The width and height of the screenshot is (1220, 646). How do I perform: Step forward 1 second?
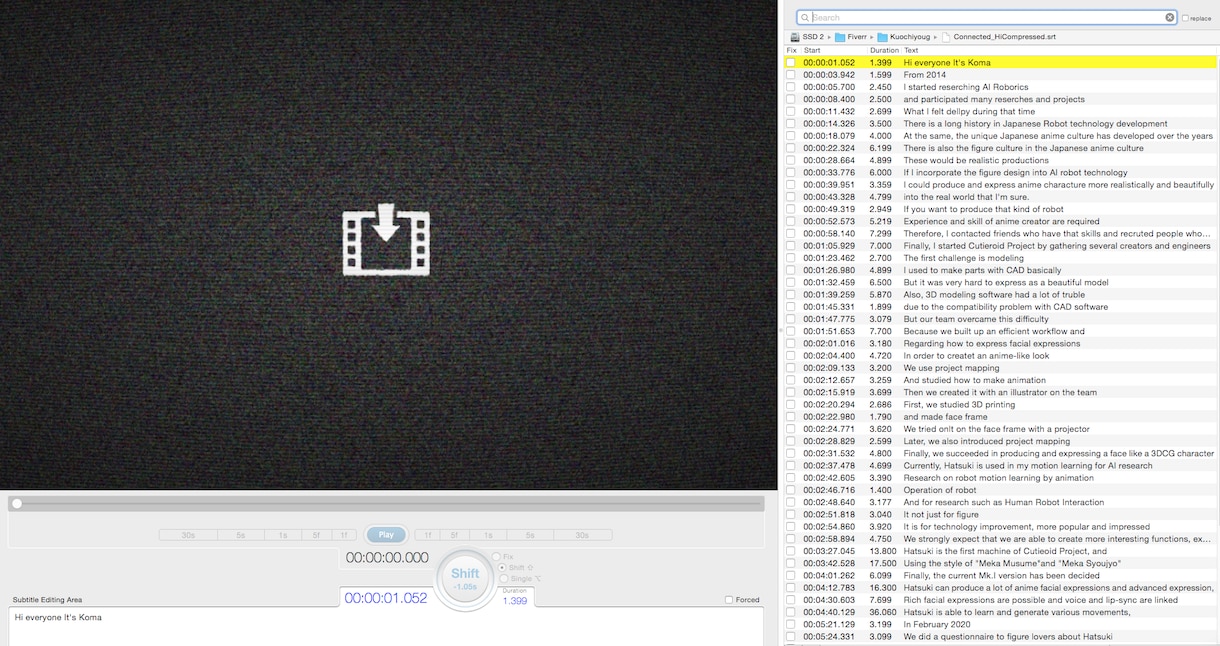click(x=488, y=535)
